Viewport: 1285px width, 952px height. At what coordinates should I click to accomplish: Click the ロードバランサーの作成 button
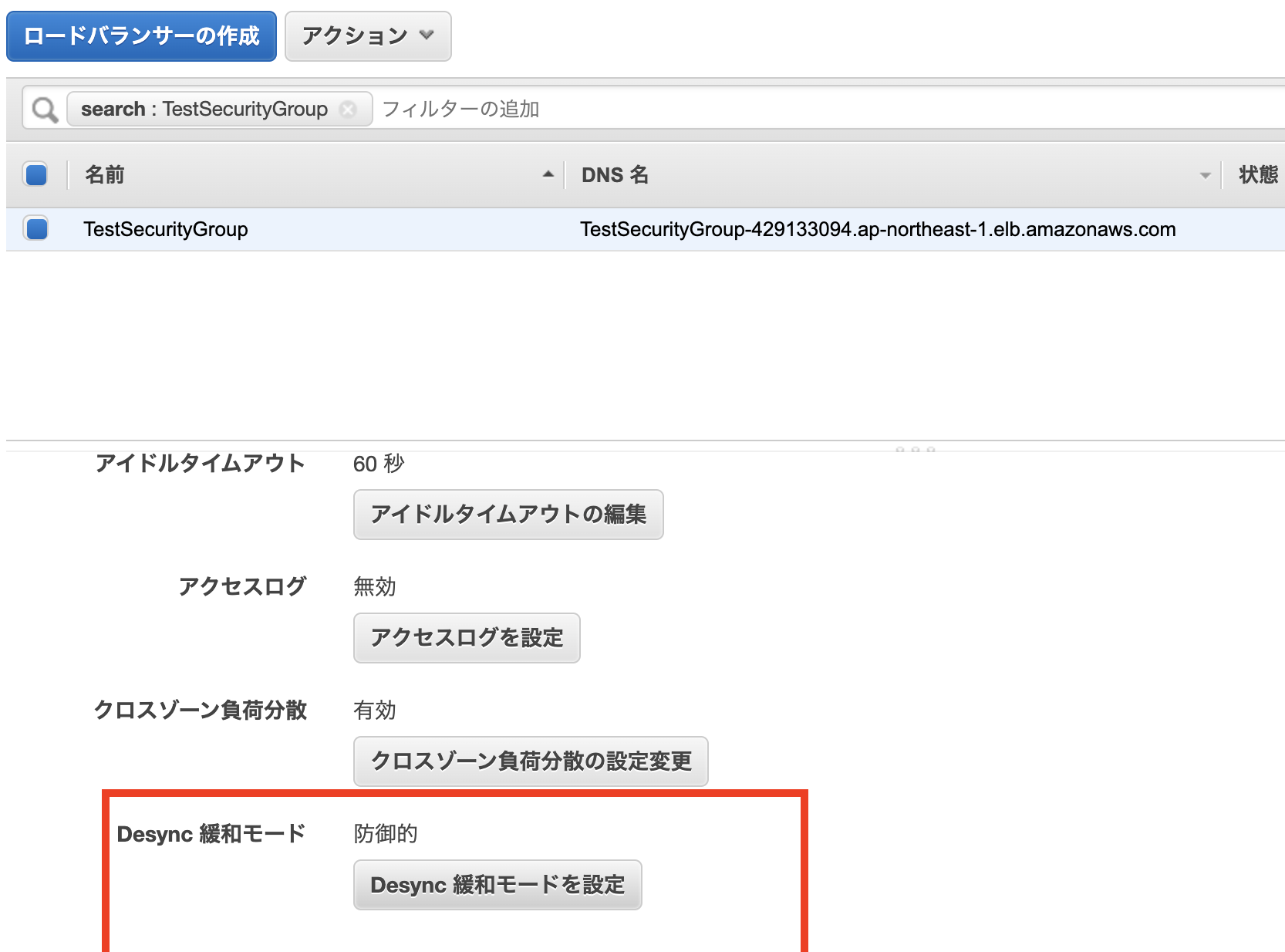coord(141,35)
